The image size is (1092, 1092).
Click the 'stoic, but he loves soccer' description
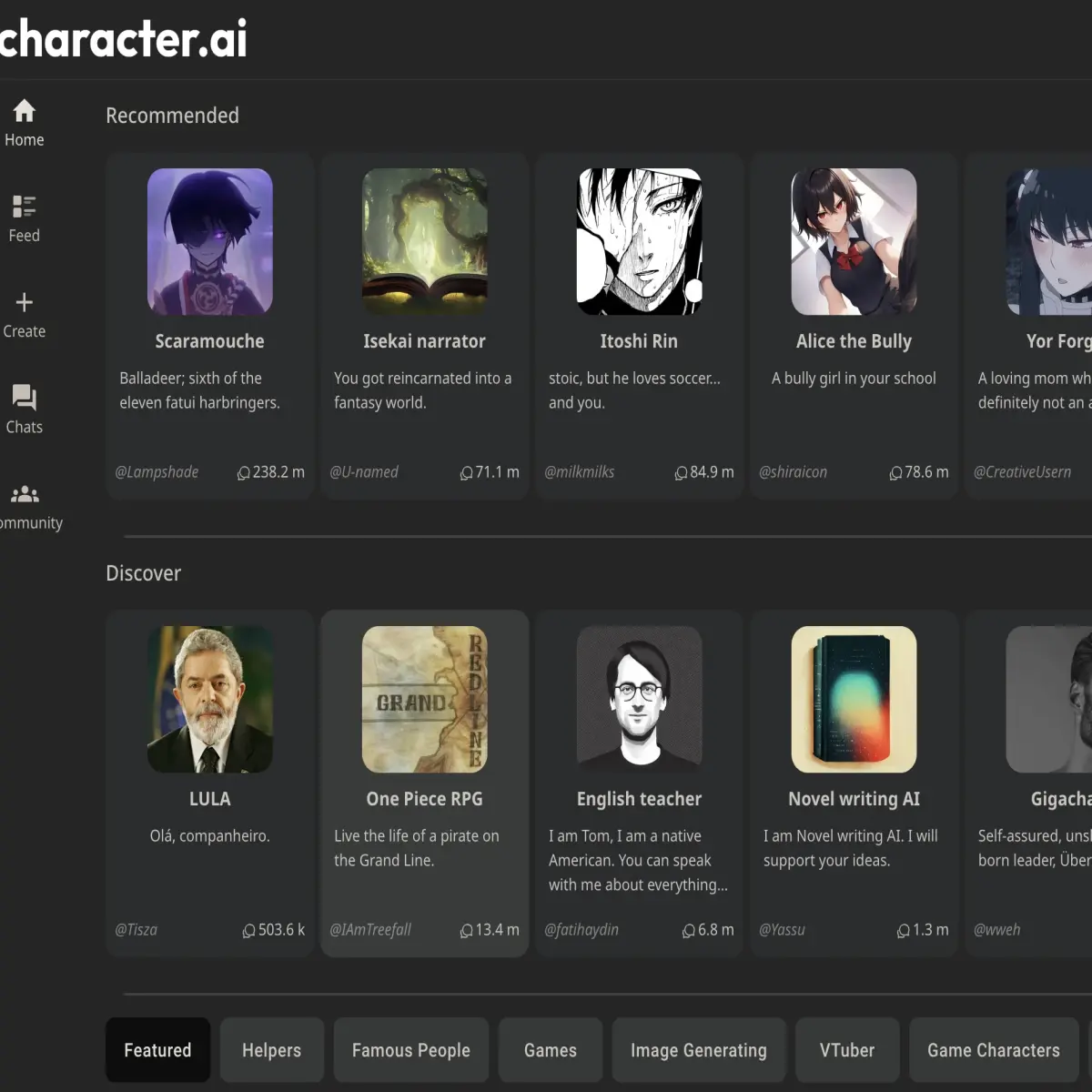pos(634,390)
